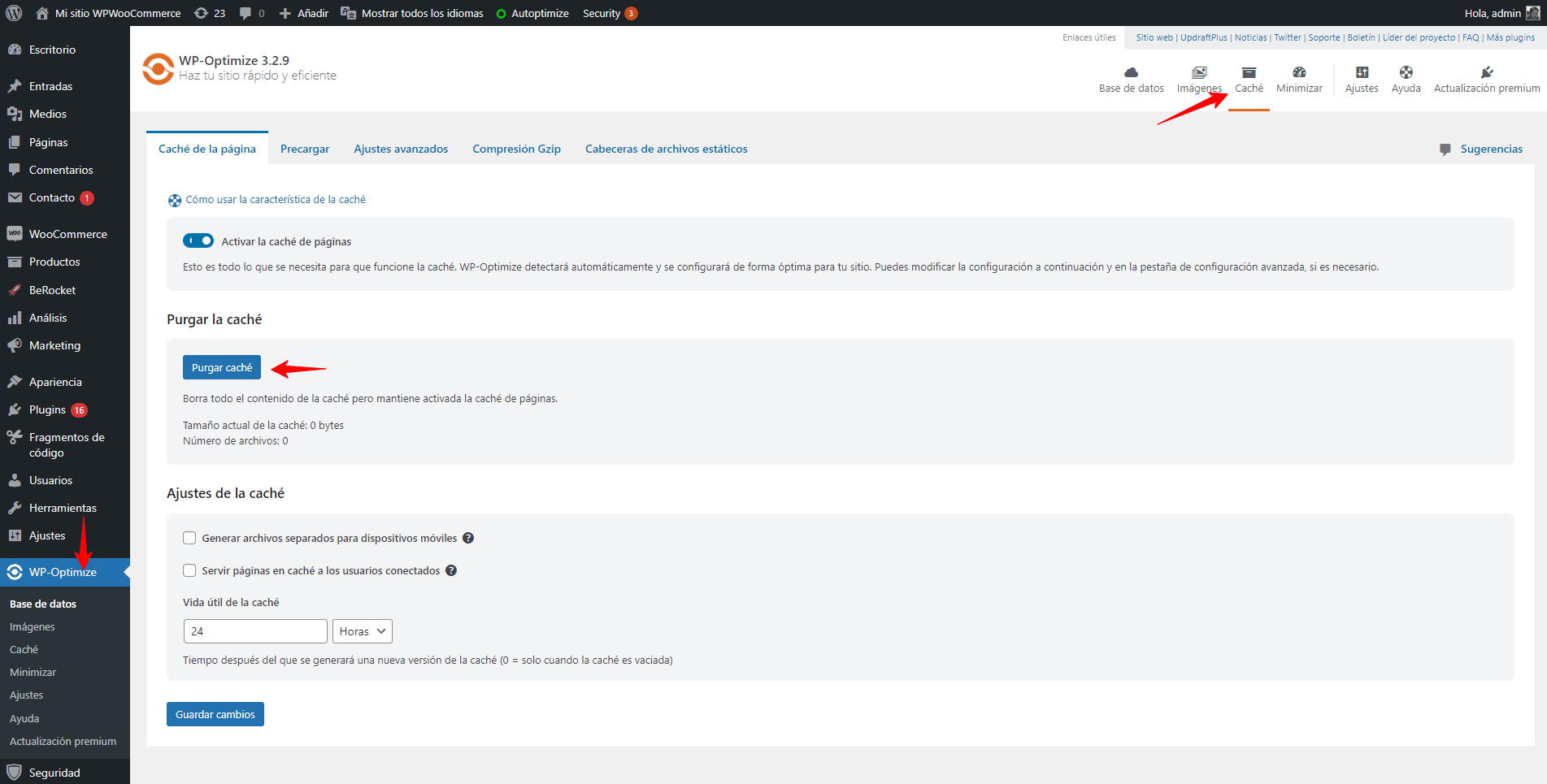Open comments bubble in admin bar

[x=246, y=13]
